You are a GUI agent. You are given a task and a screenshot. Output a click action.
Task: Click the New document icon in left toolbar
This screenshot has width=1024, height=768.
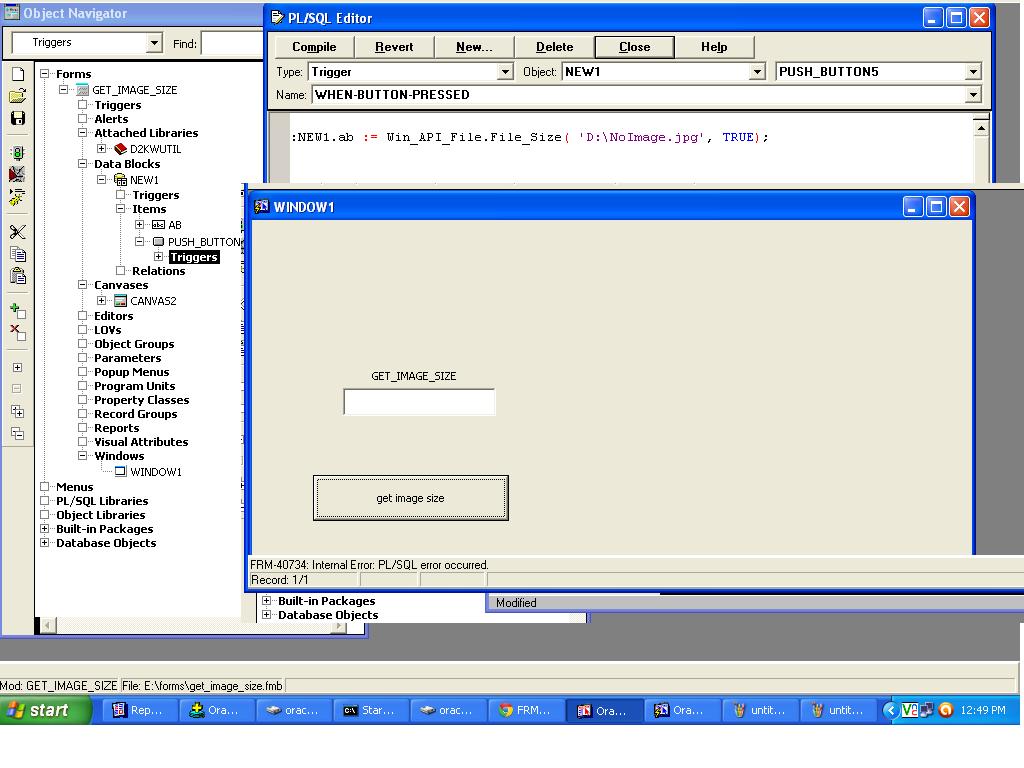click(17, 74)
